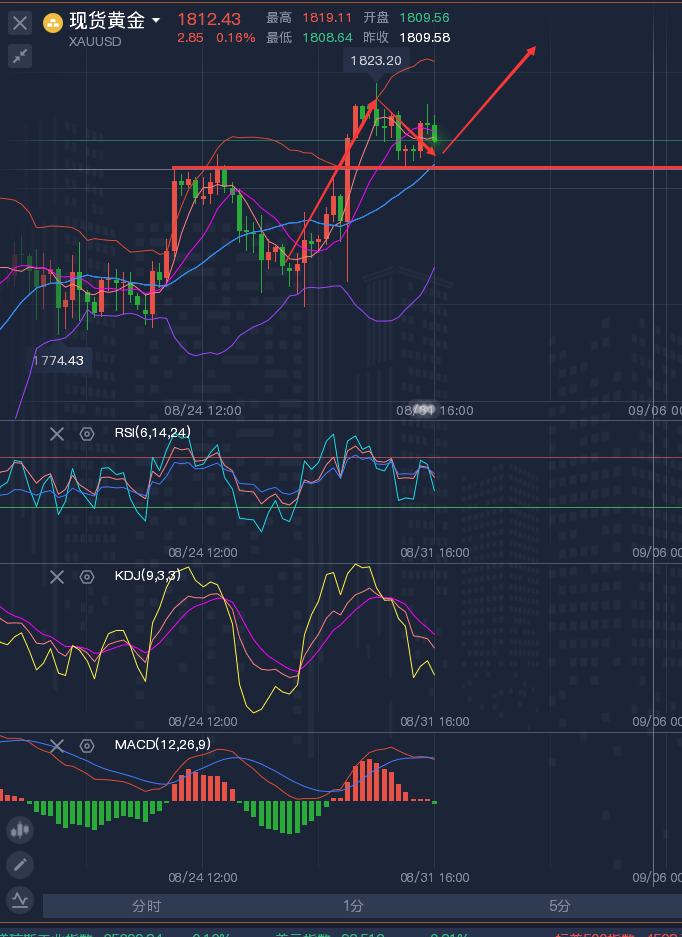Viewport: 682px width, 937px height.
Task: Switch to the 5分 timeframe tab
Action: point(560,906)
